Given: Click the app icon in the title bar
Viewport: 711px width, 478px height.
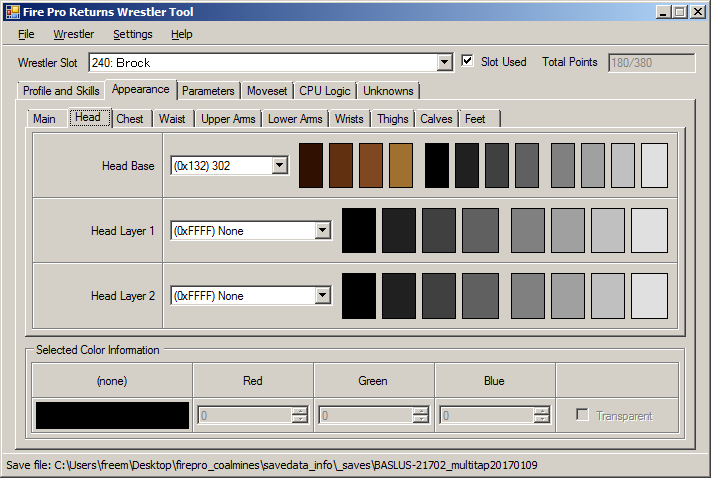Looking at the screenshot, I should 13,12.
